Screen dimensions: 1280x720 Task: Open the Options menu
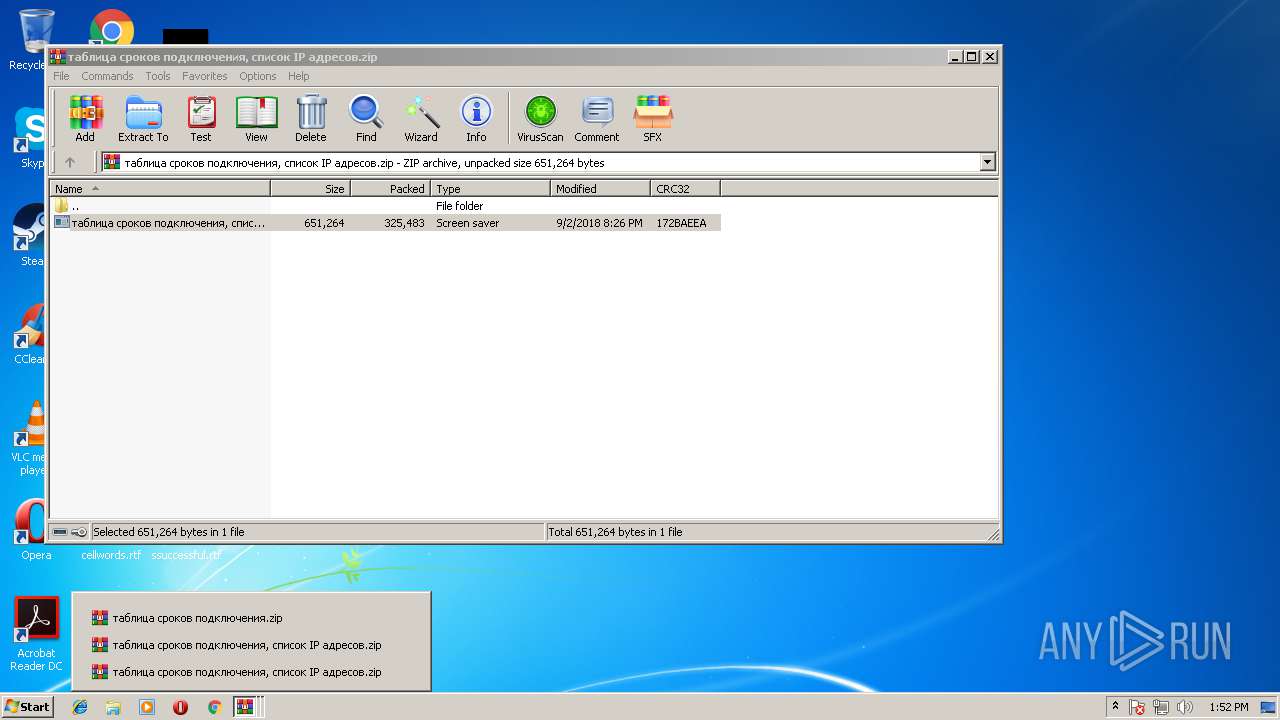[x=258, y=76]
